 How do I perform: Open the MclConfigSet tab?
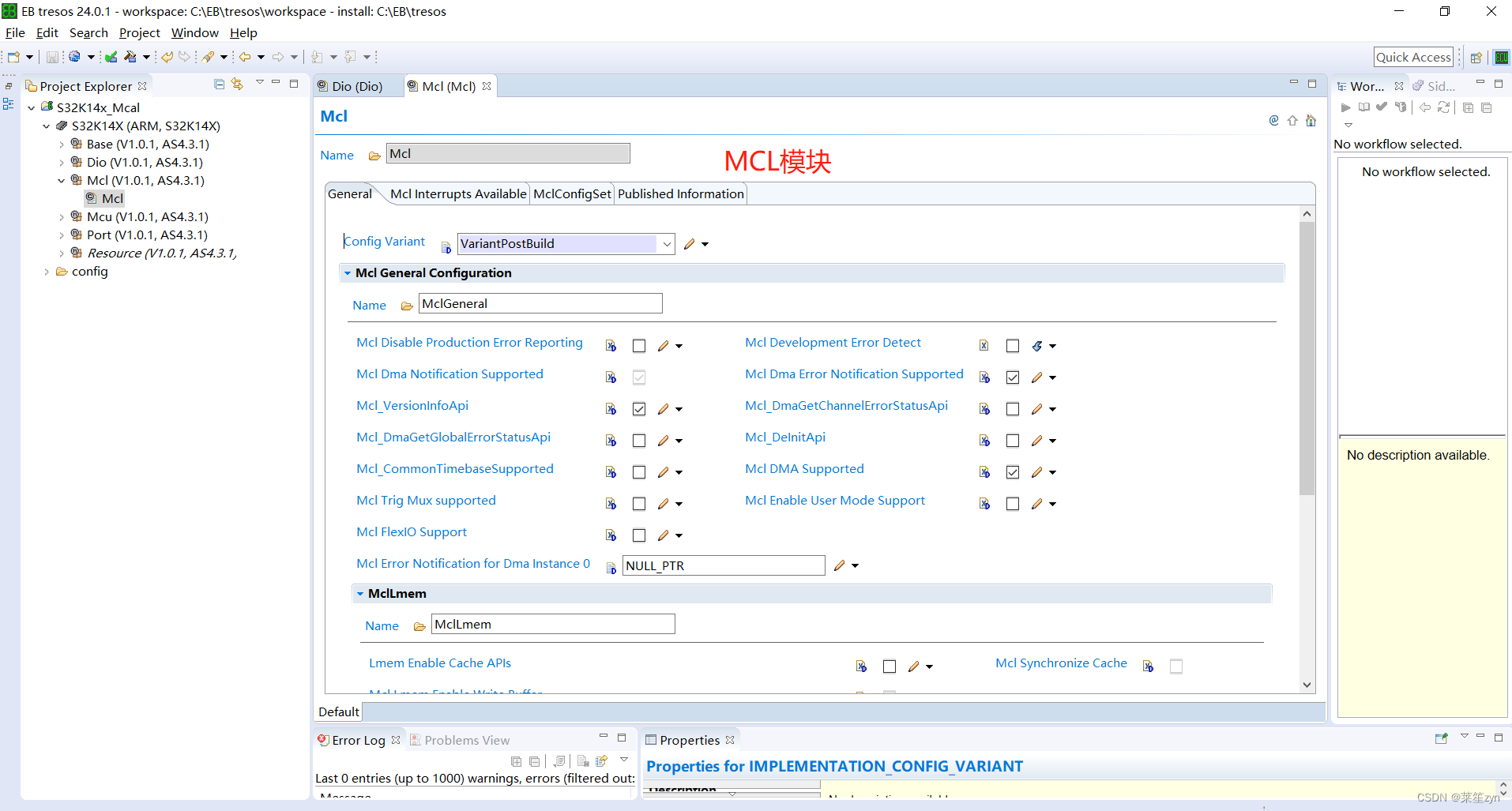point(571,193)
